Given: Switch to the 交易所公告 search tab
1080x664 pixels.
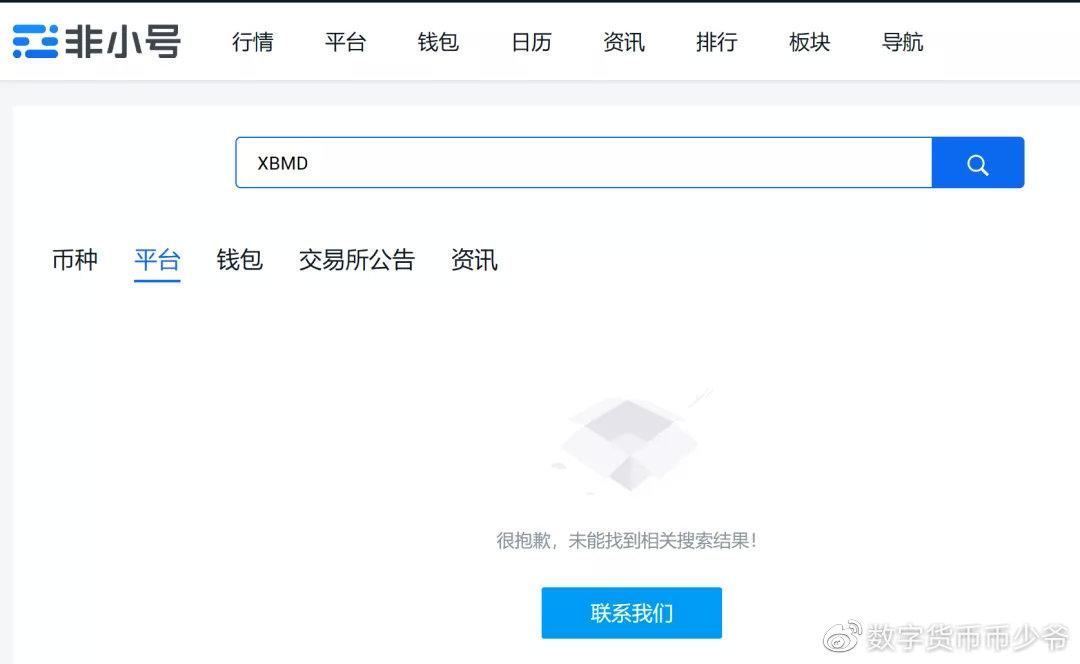Looking at the screenshot, I should coord(357,260).
